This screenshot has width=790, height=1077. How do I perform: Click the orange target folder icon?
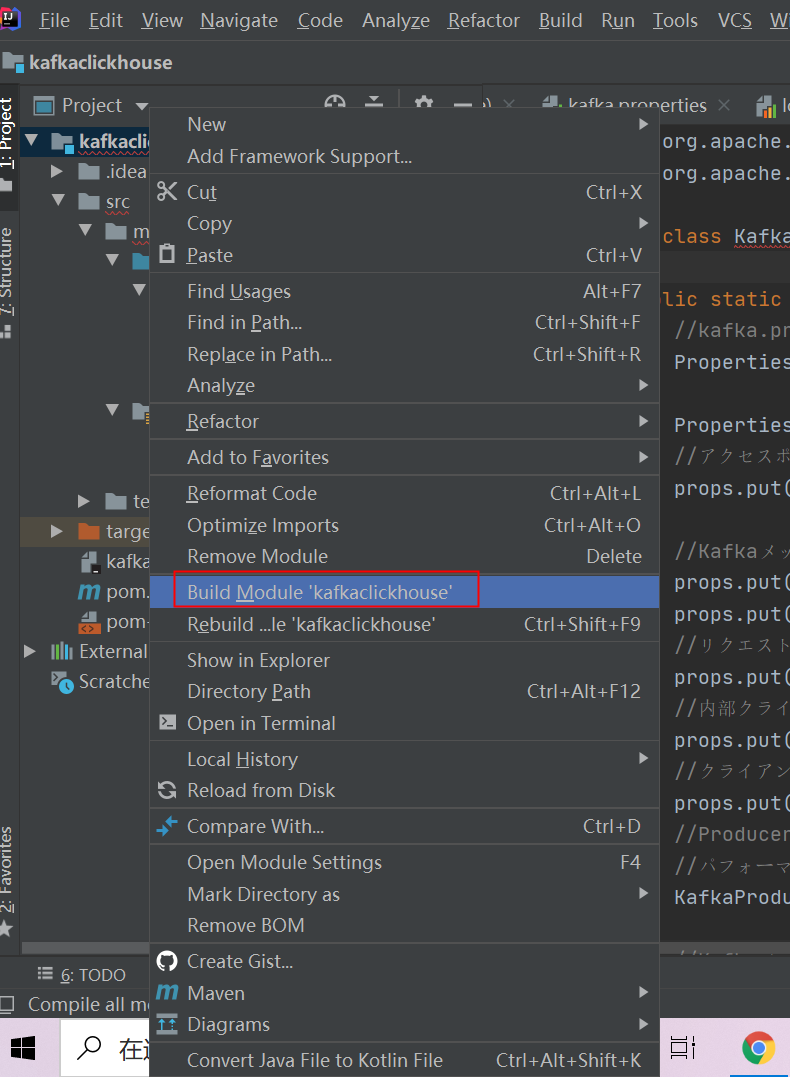coord(89,531)
